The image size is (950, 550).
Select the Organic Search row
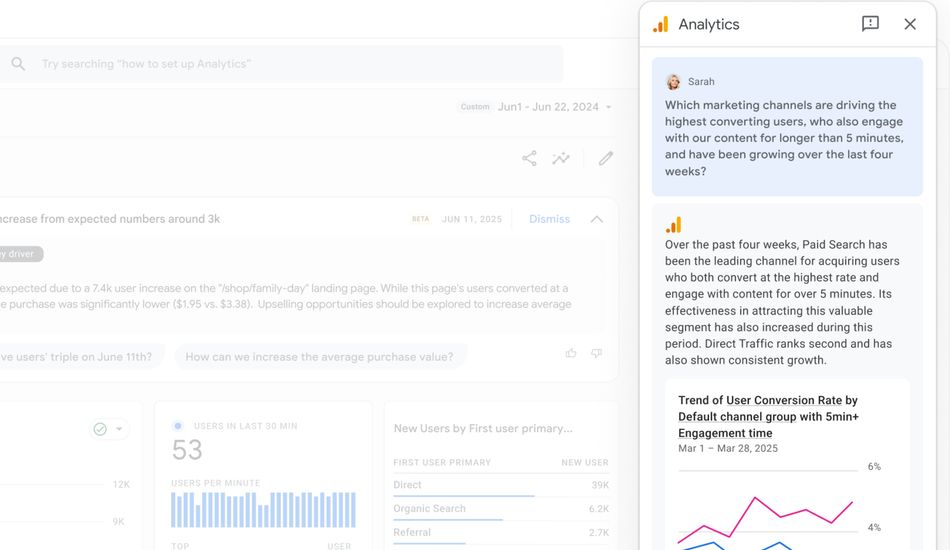pos(501,509)
